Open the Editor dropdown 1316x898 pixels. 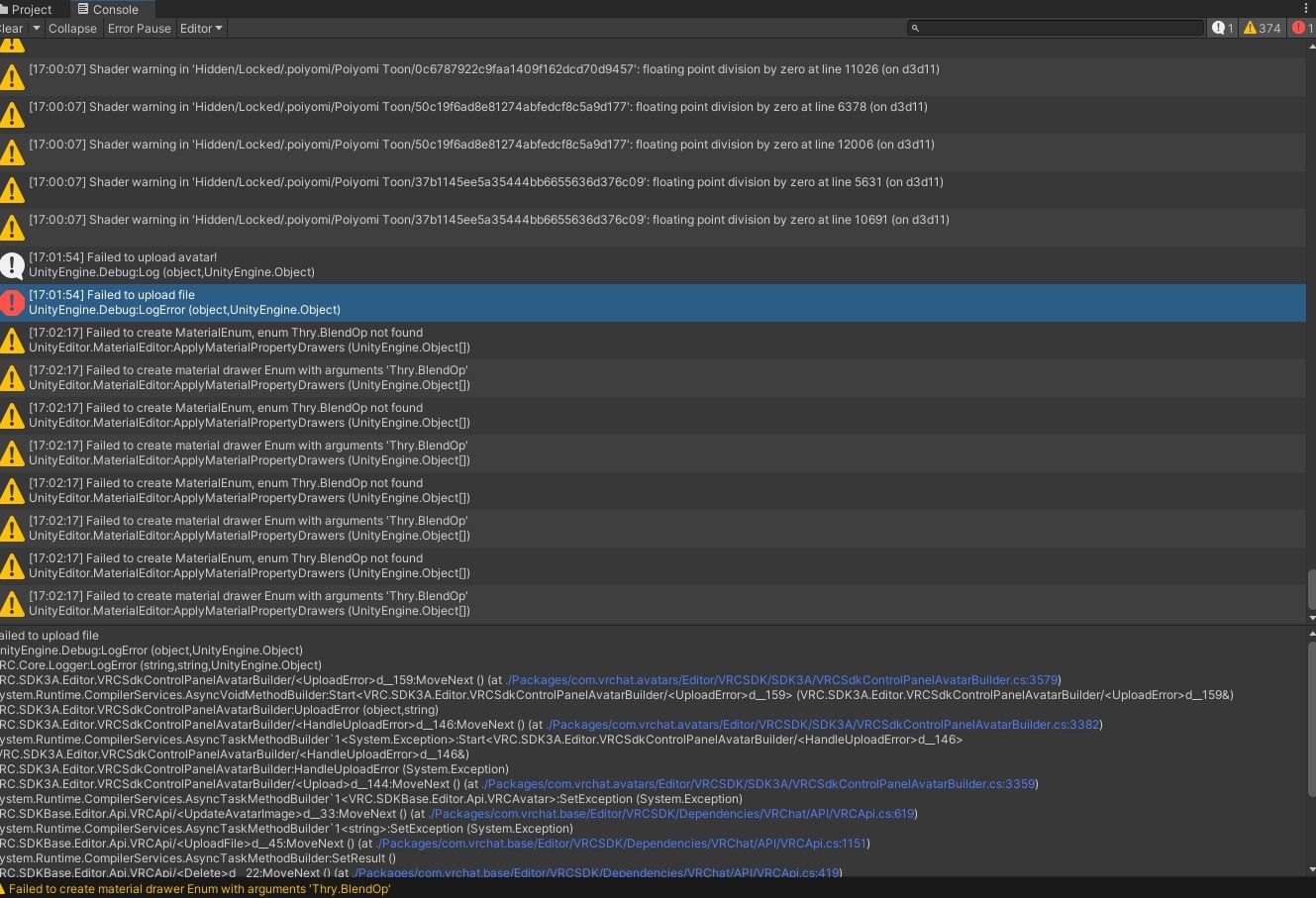pyautogui.click(x=201, y=29)
